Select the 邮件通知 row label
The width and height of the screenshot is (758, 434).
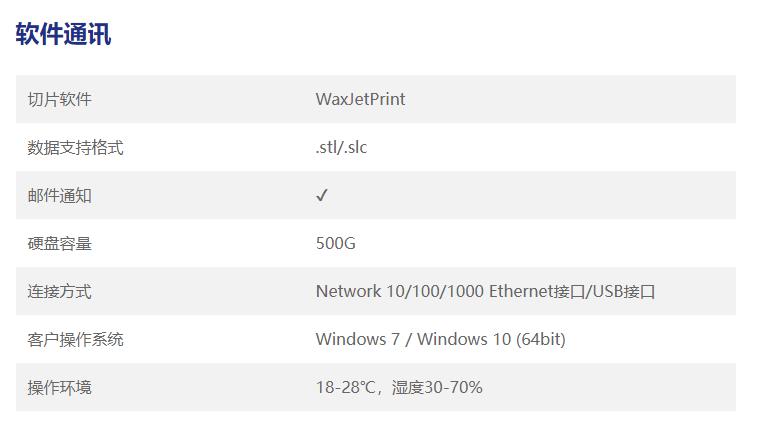pyautogui.click(x=59, y=195)
